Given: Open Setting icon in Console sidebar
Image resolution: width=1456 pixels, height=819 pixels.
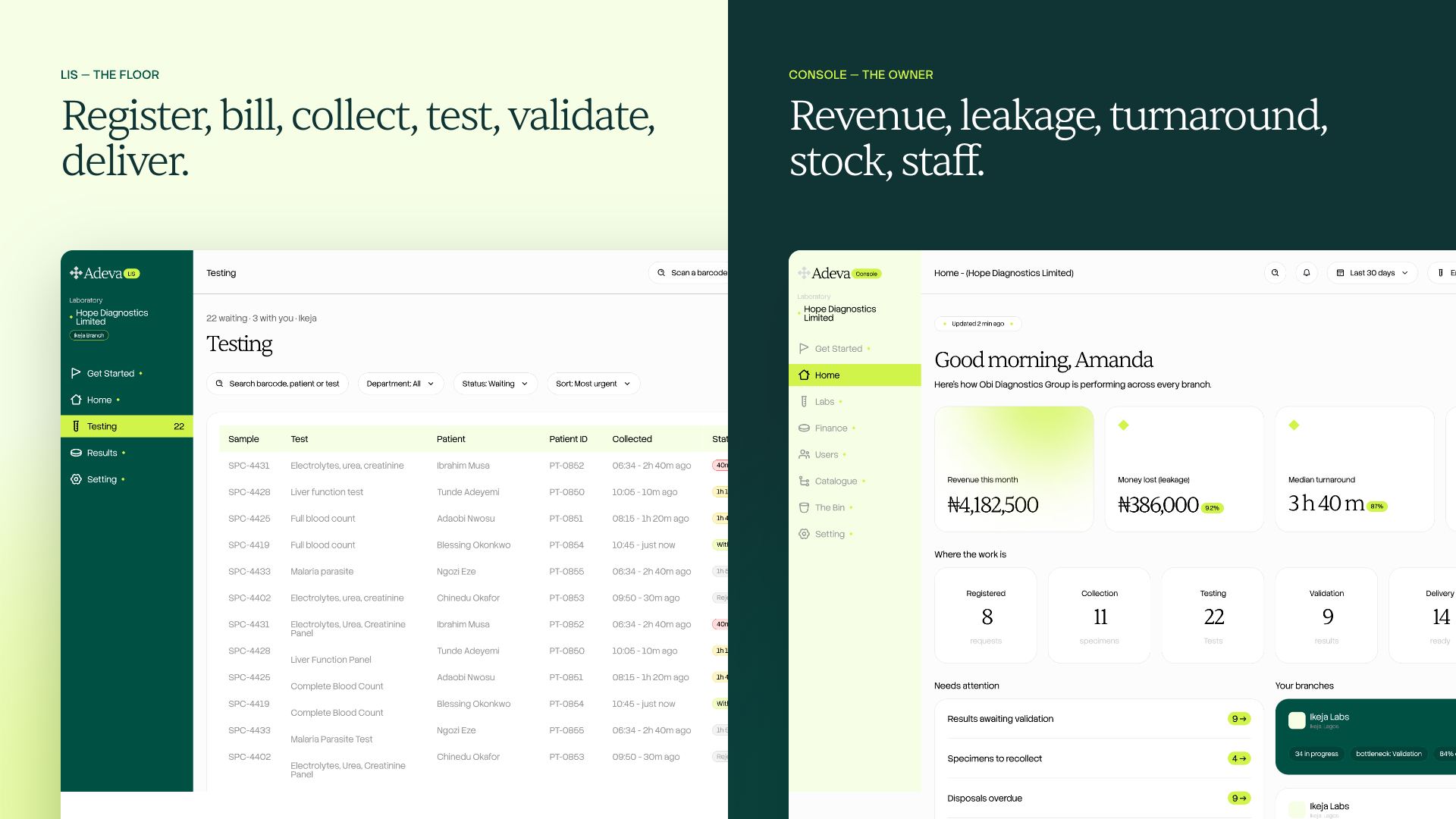Looking at the screenshot, I should point(804,534).
